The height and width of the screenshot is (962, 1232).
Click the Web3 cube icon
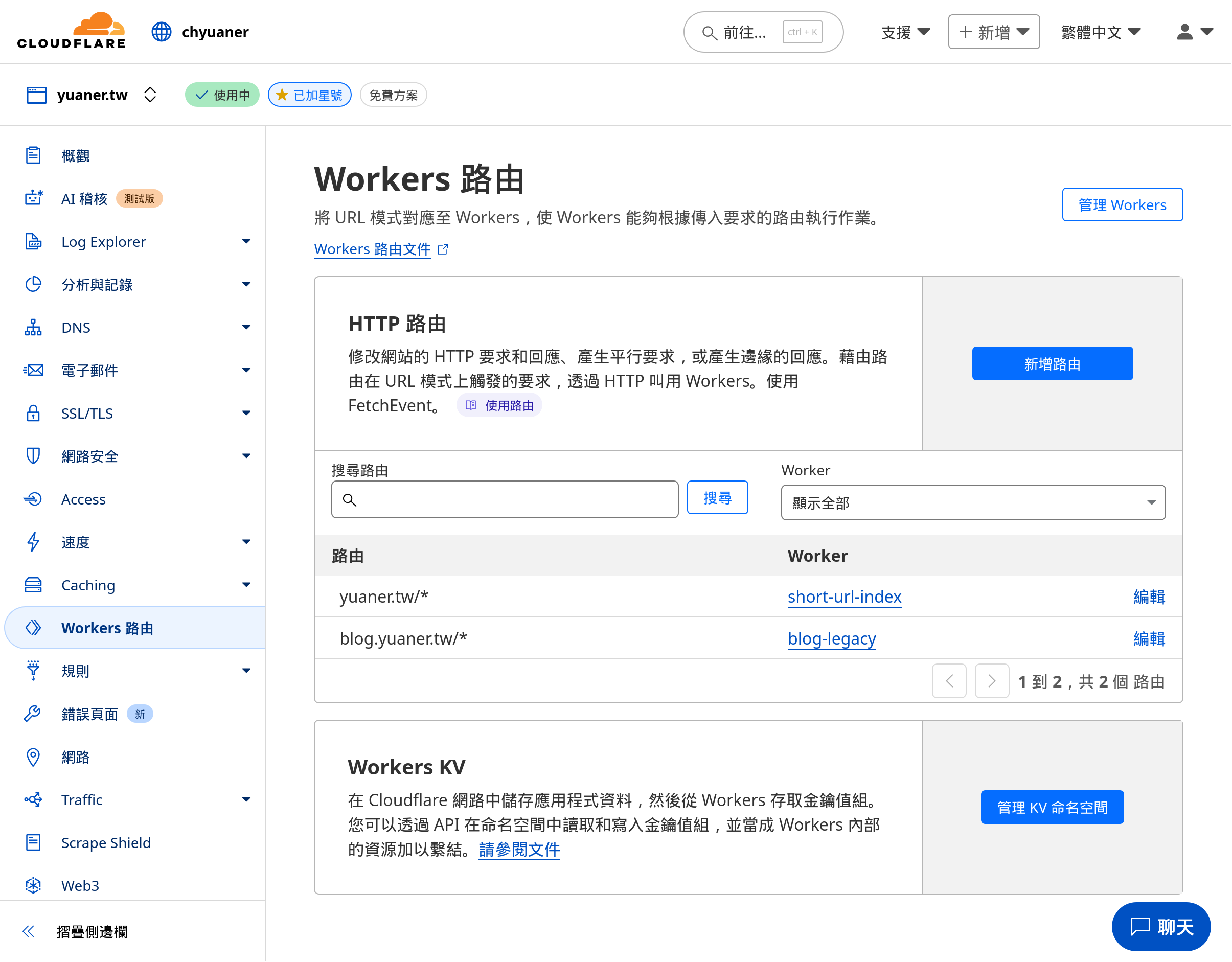[33, 885]
